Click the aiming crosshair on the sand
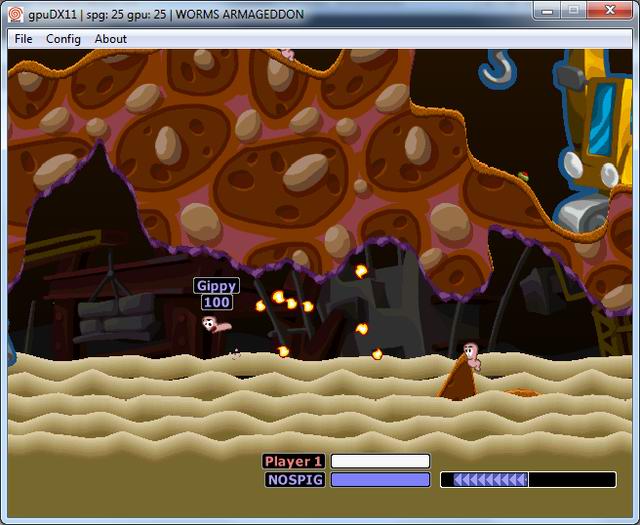Image resolution: width=640 pixels, height=525 pixels. pos(236,354)
